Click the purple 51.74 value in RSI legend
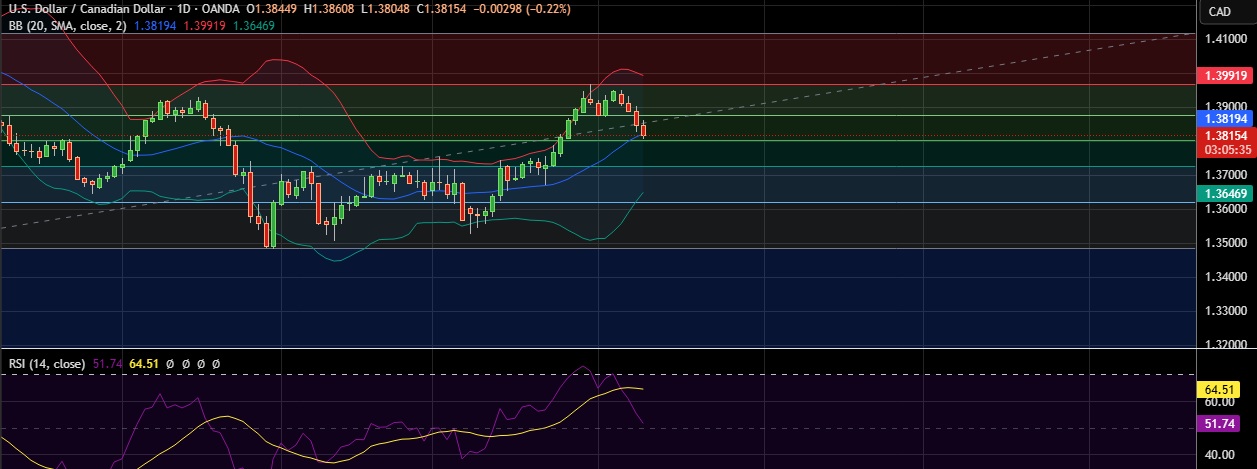Screen dimensions: 1257x469 coord(107,364)
